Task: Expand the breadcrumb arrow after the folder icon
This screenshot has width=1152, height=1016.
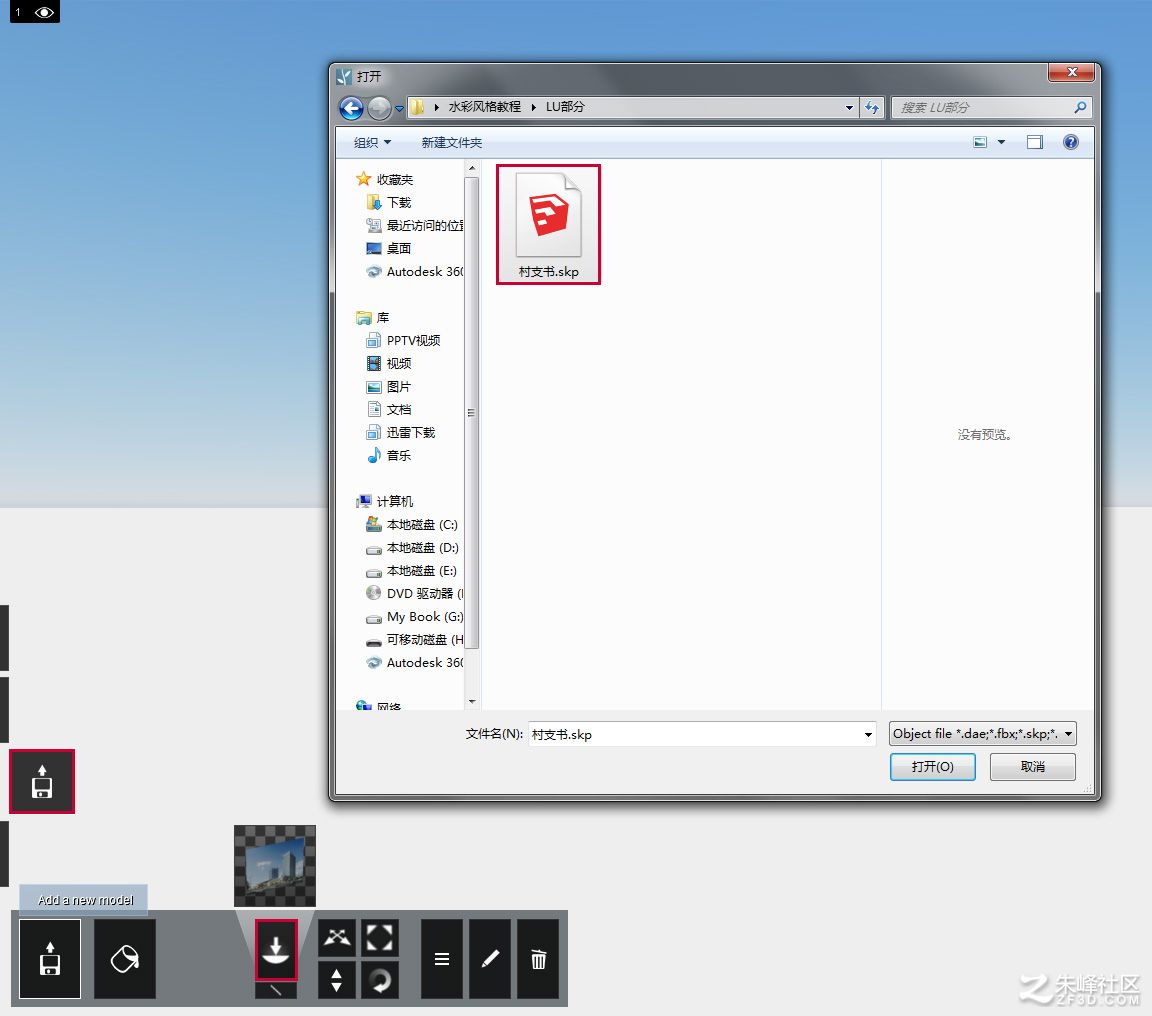Action: pos(436,107)
